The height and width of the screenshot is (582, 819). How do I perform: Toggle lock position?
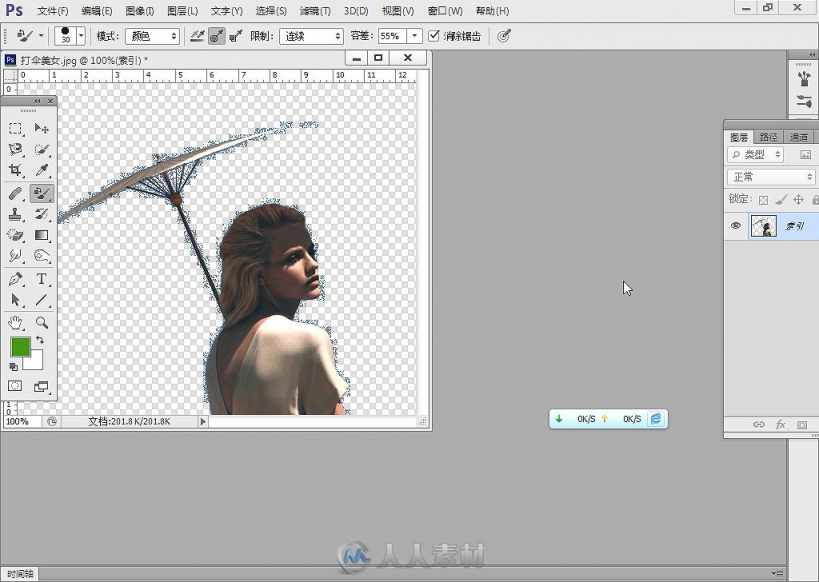(798, 199)
